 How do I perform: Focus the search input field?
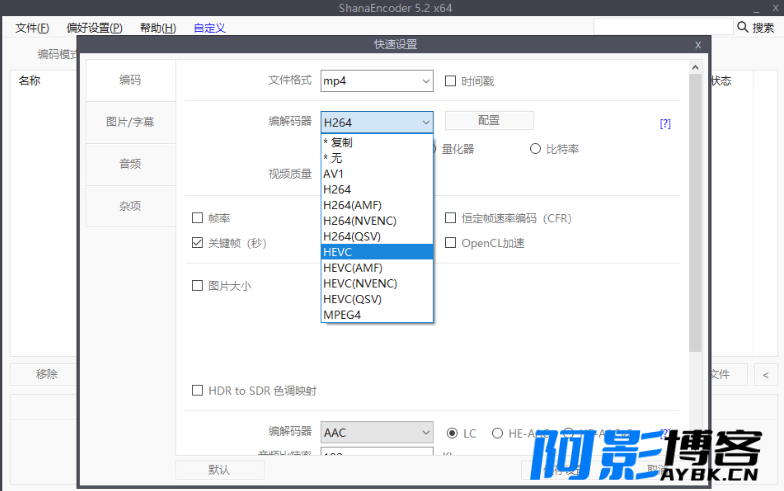(663, 26)
